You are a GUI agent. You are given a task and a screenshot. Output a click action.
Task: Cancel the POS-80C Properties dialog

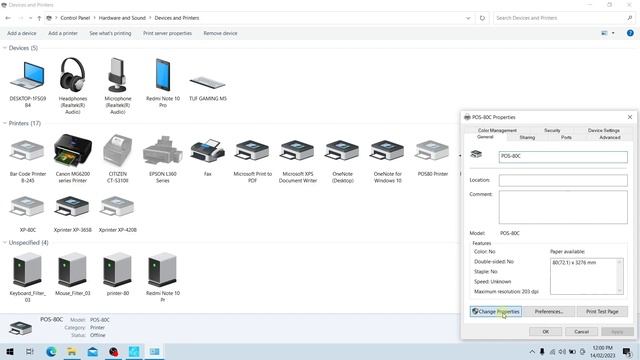tap(581, 331)
